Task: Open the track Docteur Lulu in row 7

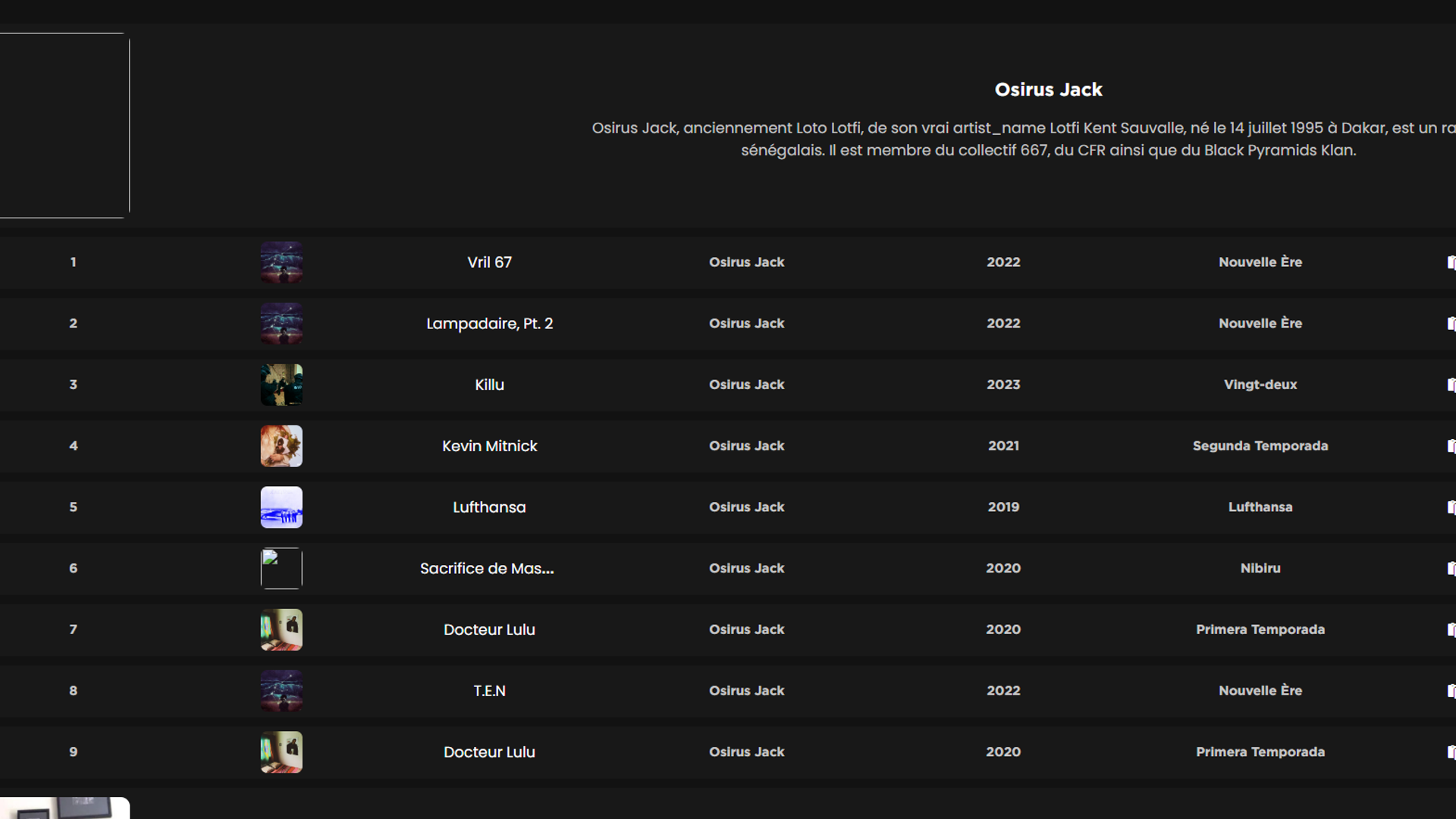Action: [x=489, y=629]
